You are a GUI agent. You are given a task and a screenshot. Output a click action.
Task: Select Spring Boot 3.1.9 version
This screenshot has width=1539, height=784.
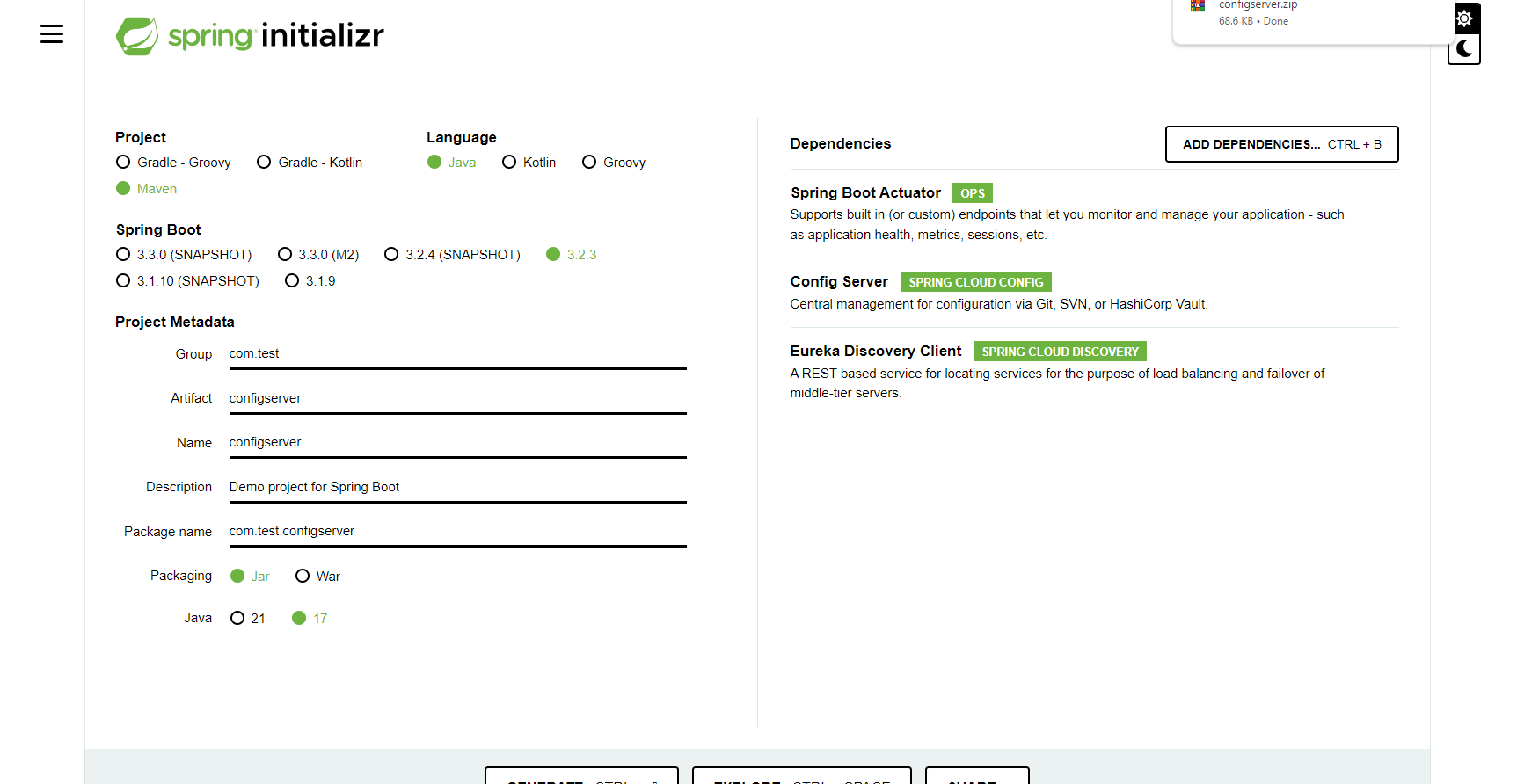(310, 281)
